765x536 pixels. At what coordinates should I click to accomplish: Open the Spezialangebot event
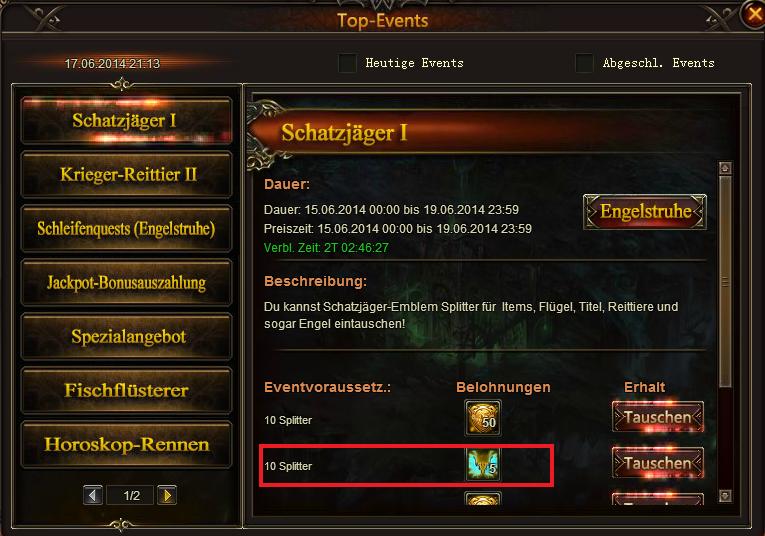tap(126, 337)
